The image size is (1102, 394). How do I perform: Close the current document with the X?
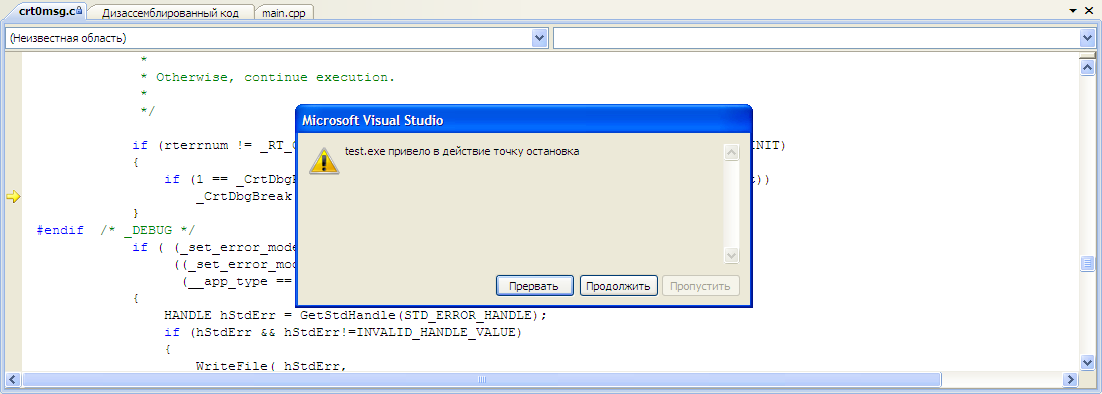1089,11
